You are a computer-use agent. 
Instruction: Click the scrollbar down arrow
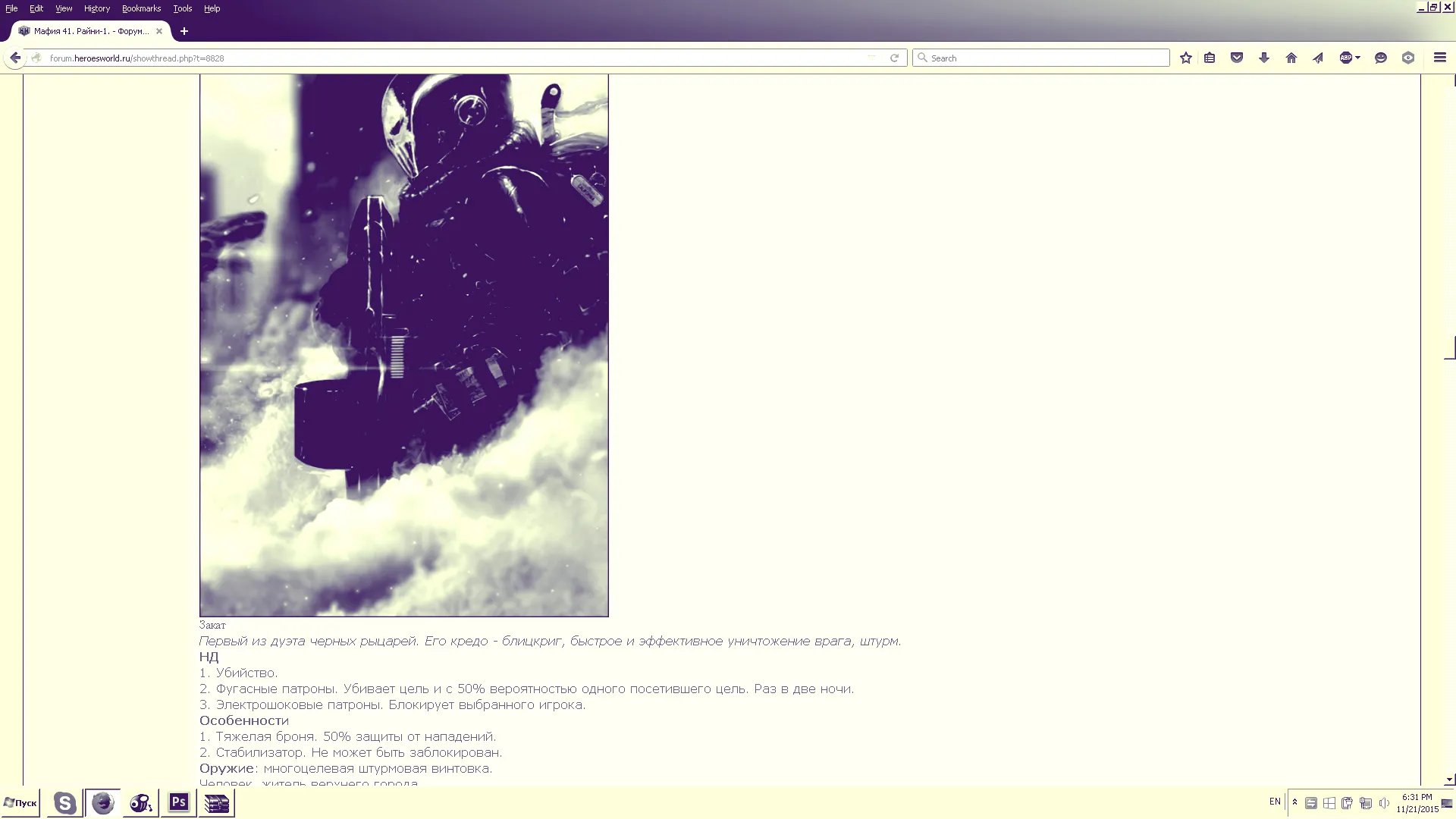[1449, 780]
